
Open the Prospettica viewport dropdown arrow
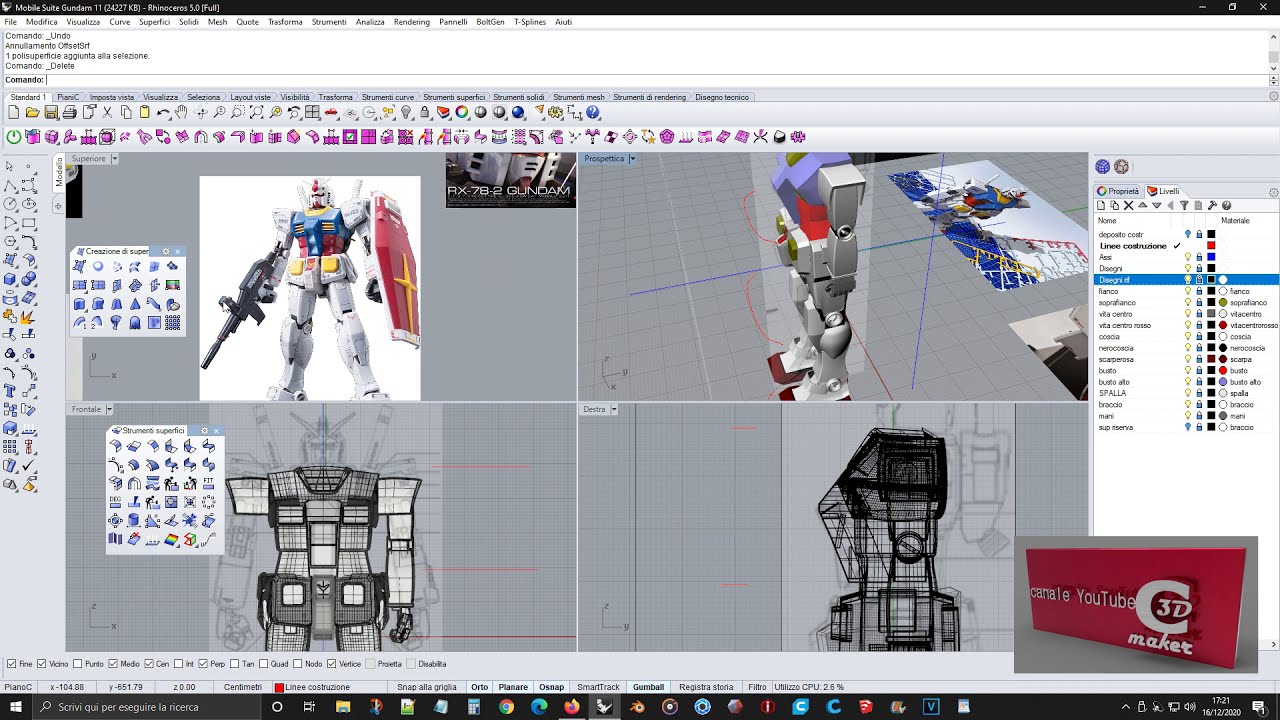tap(632, 159)
